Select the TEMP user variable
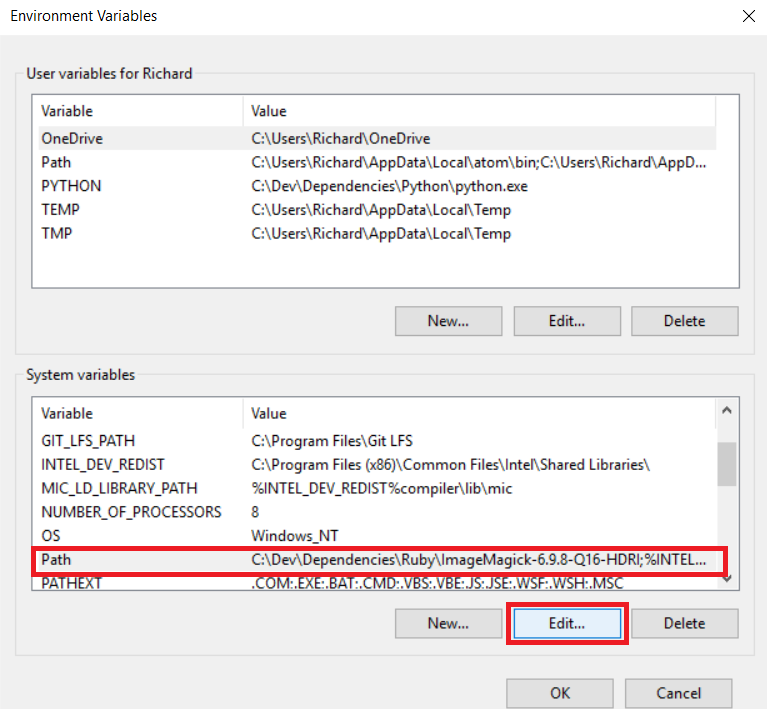Screen dimensions: 767x709 coord(377,210)
